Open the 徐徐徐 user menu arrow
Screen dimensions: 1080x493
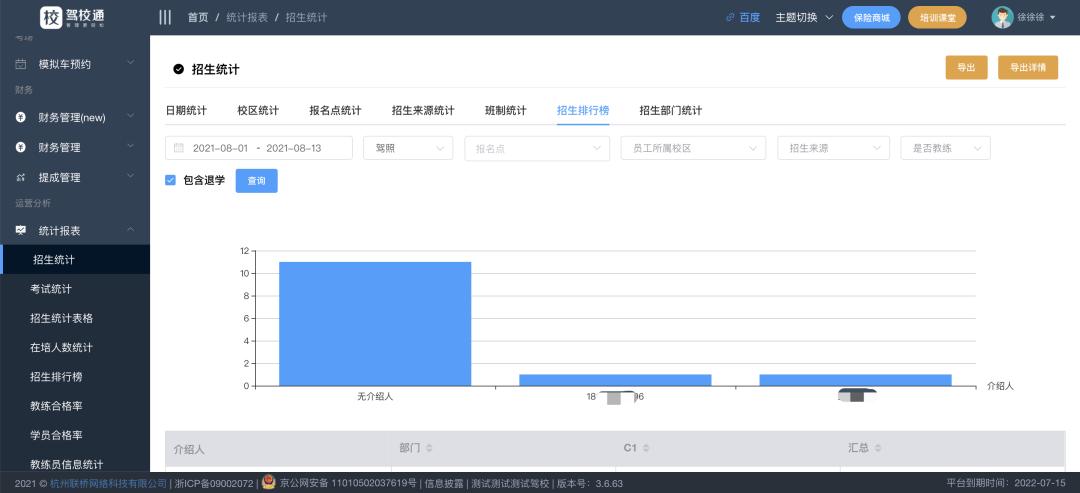(x=1052, y=18)
